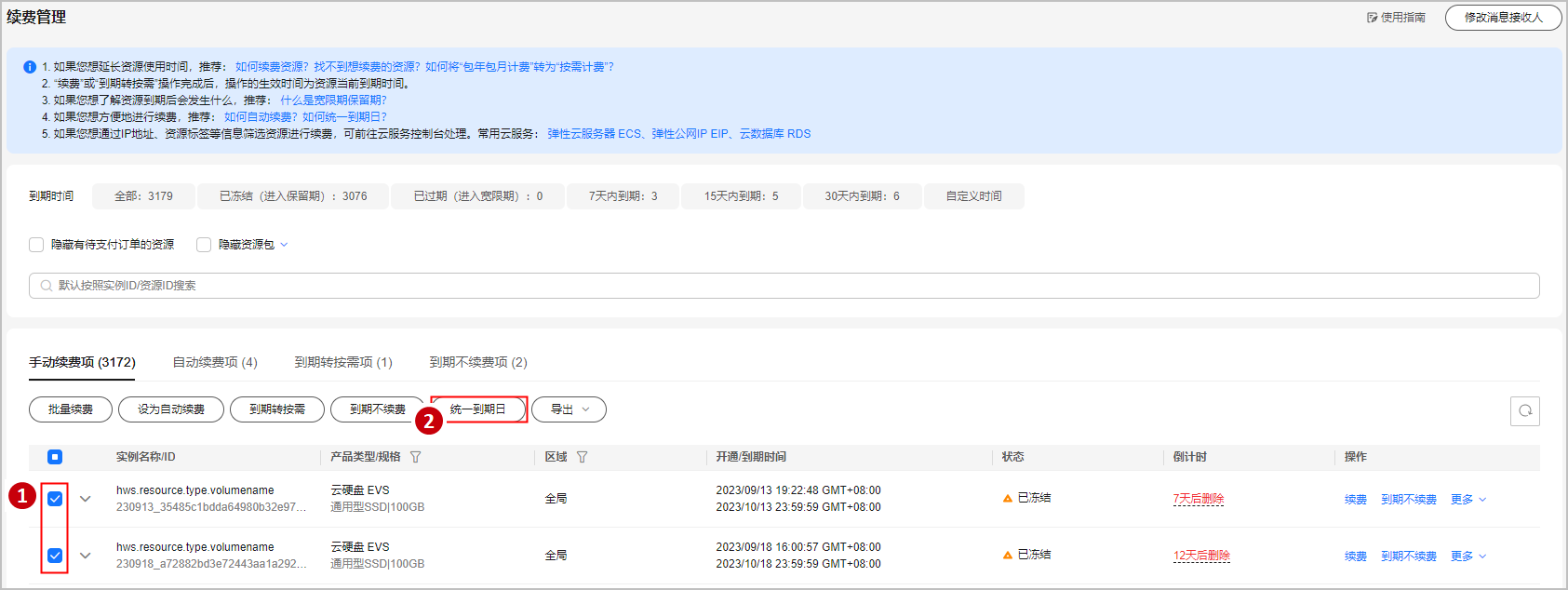Click the 统一到期日 button

click(478, 409)
